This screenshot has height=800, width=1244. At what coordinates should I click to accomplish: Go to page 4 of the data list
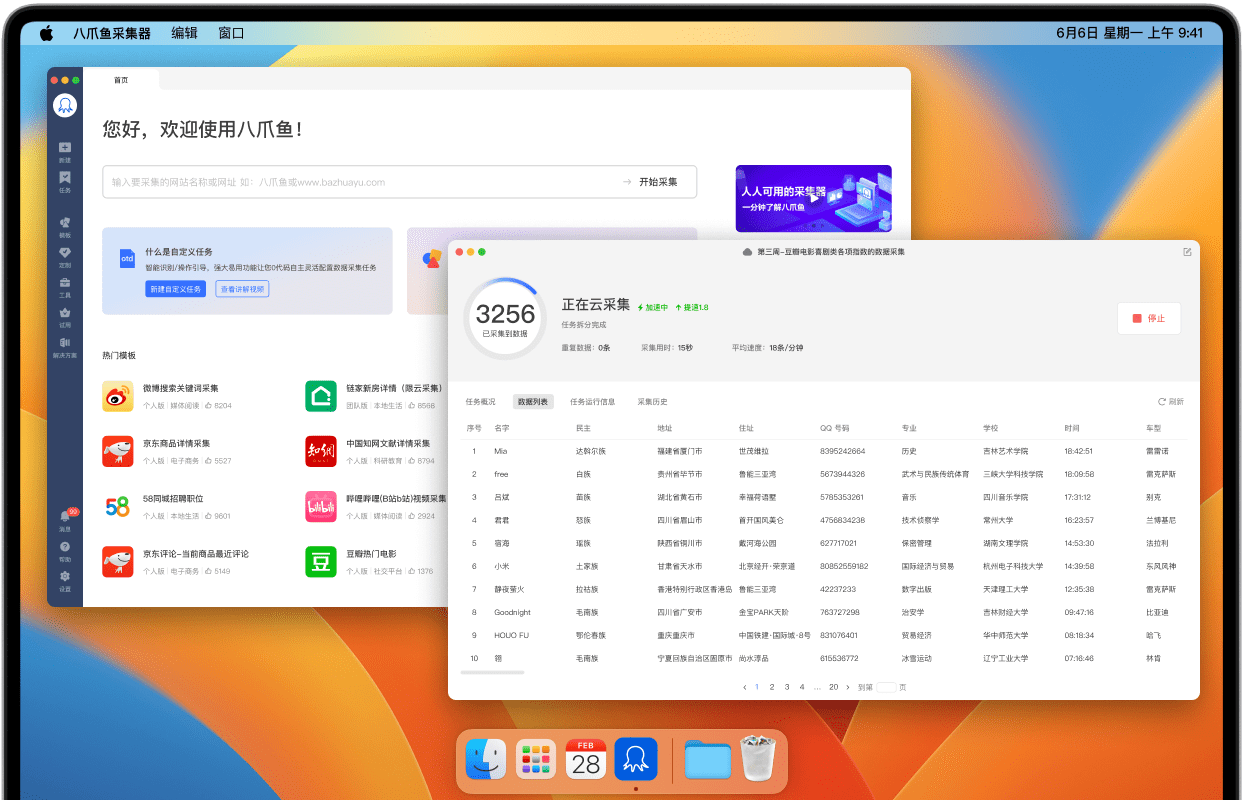[802, 687]
